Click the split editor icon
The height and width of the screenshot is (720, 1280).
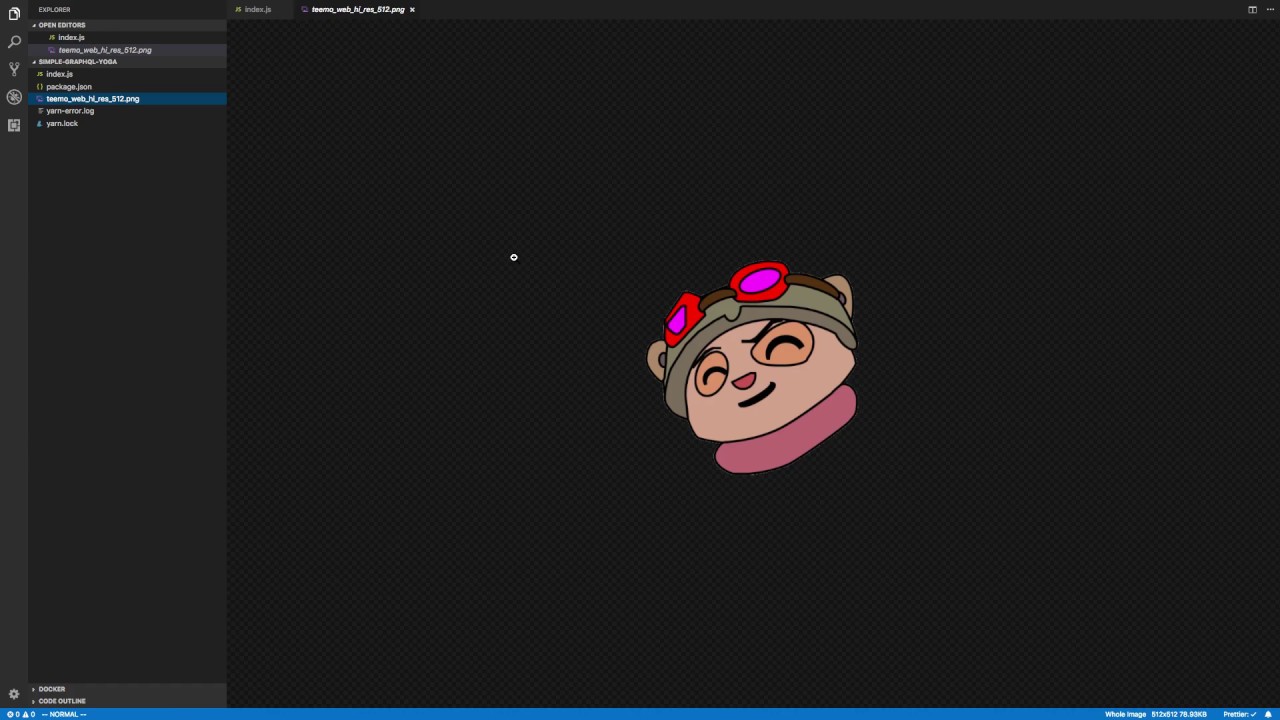click(1252, 9)
